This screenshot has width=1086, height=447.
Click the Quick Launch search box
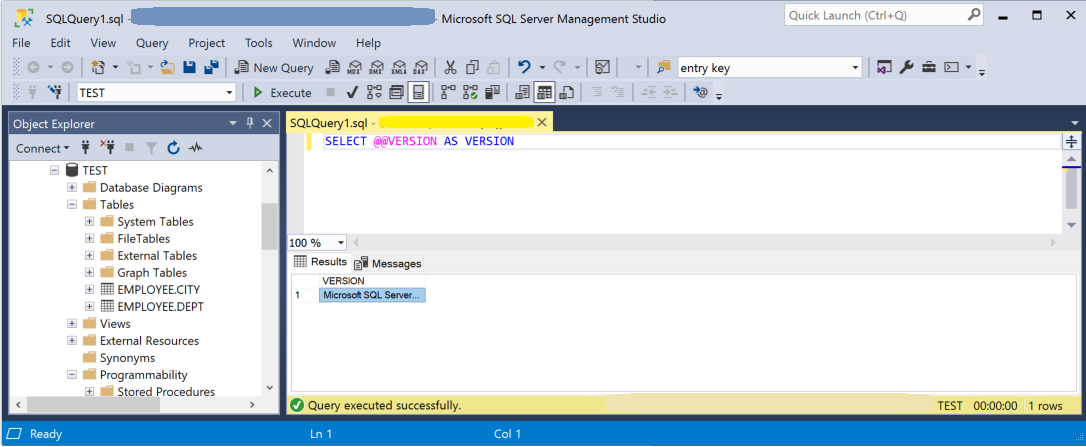(874, 16)
